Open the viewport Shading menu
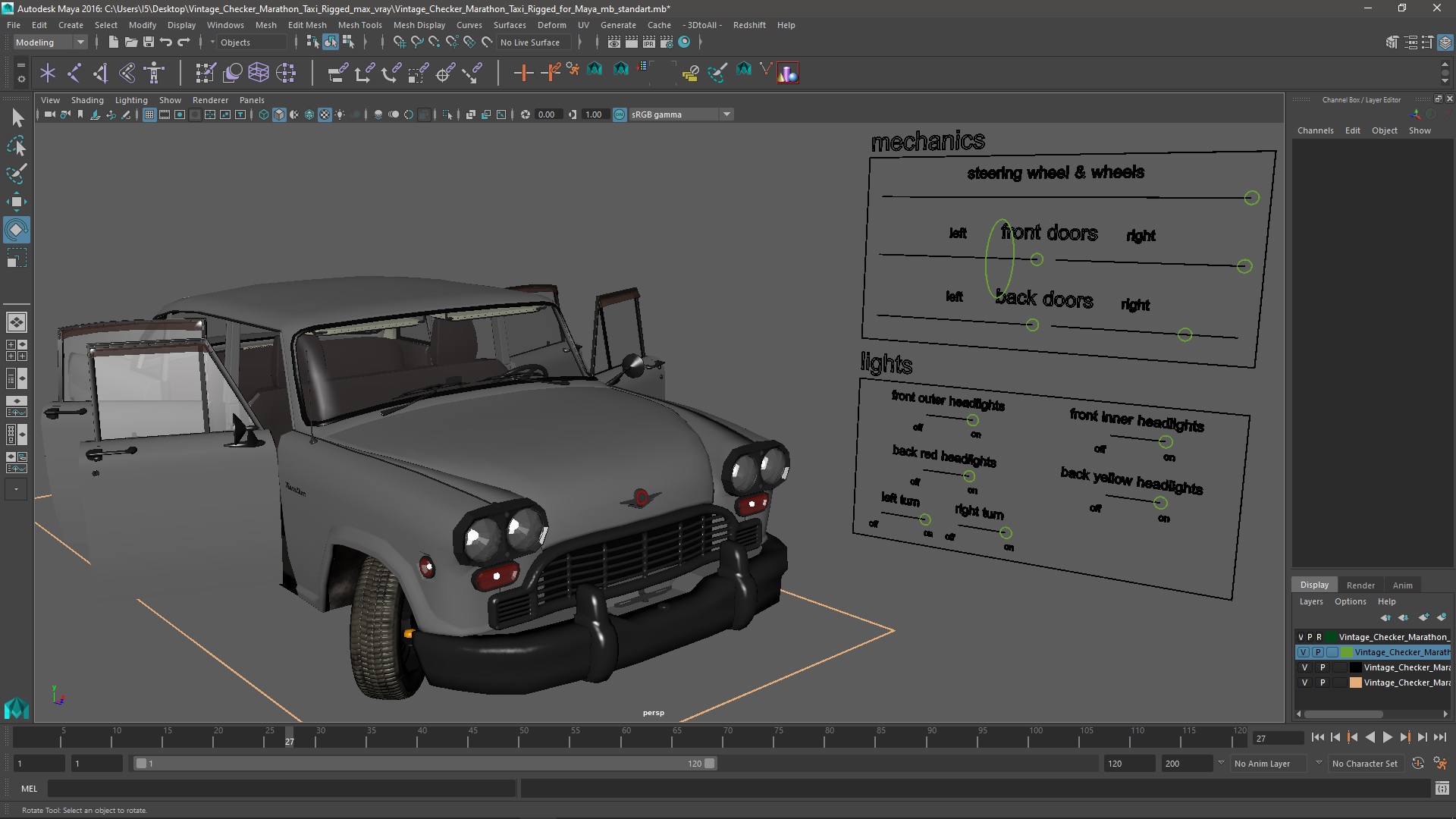1456x819 pixels. pyautogui.click(x=87, y=100)
